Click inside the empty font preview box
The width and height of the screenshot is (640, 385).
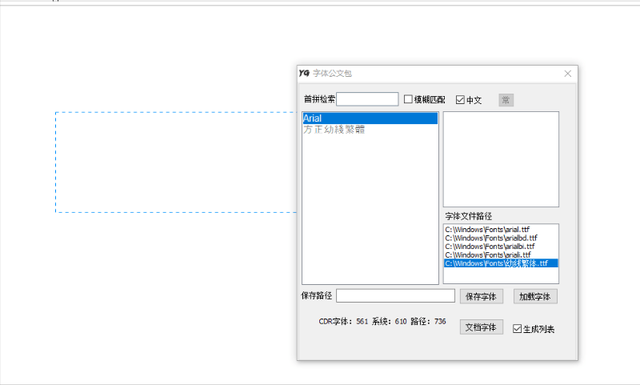click(x=501, y=159)
